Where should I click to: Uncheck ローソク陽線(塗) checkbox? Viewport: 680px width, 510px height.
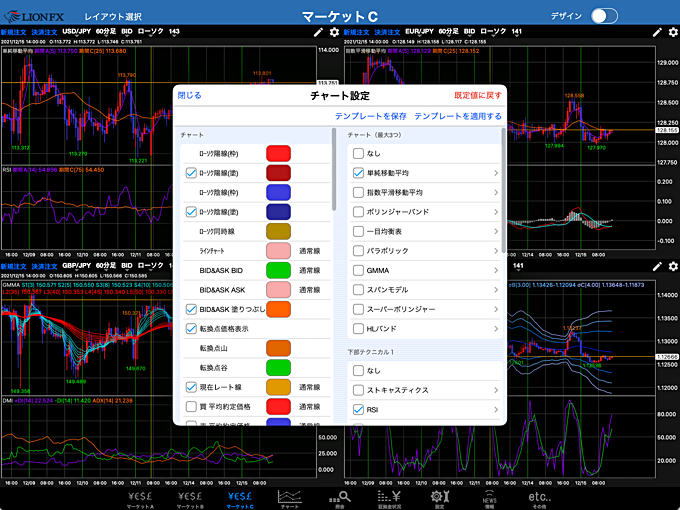tap(191, 173)
